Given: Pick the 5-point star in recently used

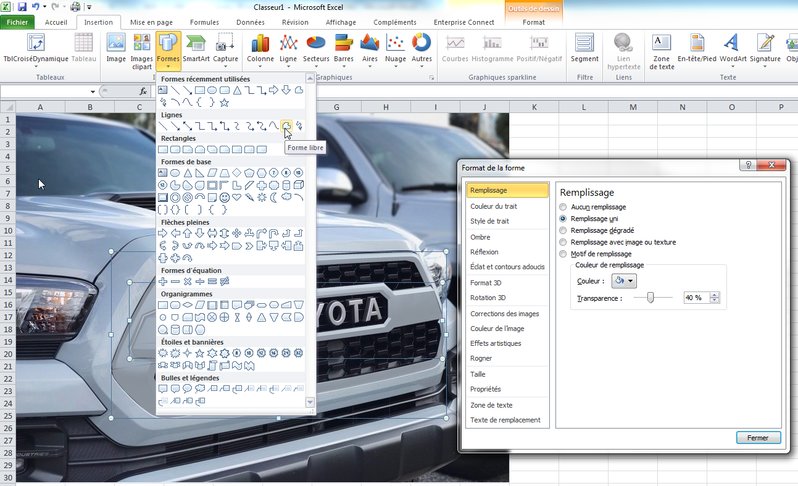Looking at the screenshot, I should point(224,102).
